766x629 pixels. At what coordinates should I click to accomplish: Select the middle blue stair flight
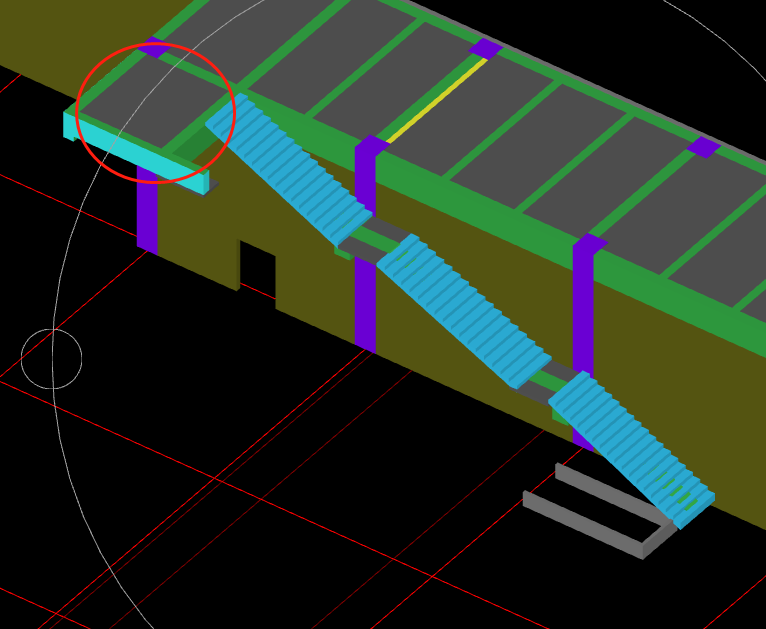coord(464,311)
